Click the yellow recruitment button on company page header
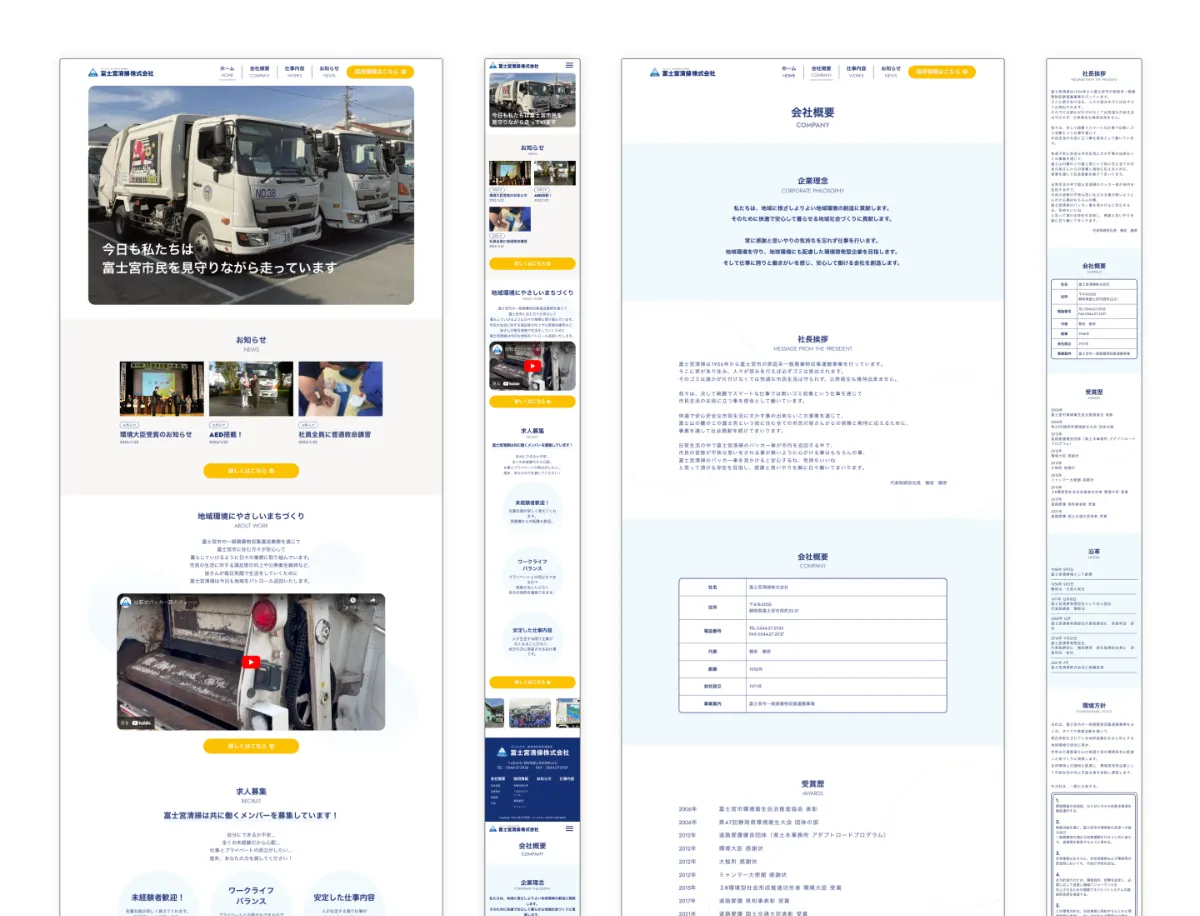 (x=942, y=72)
